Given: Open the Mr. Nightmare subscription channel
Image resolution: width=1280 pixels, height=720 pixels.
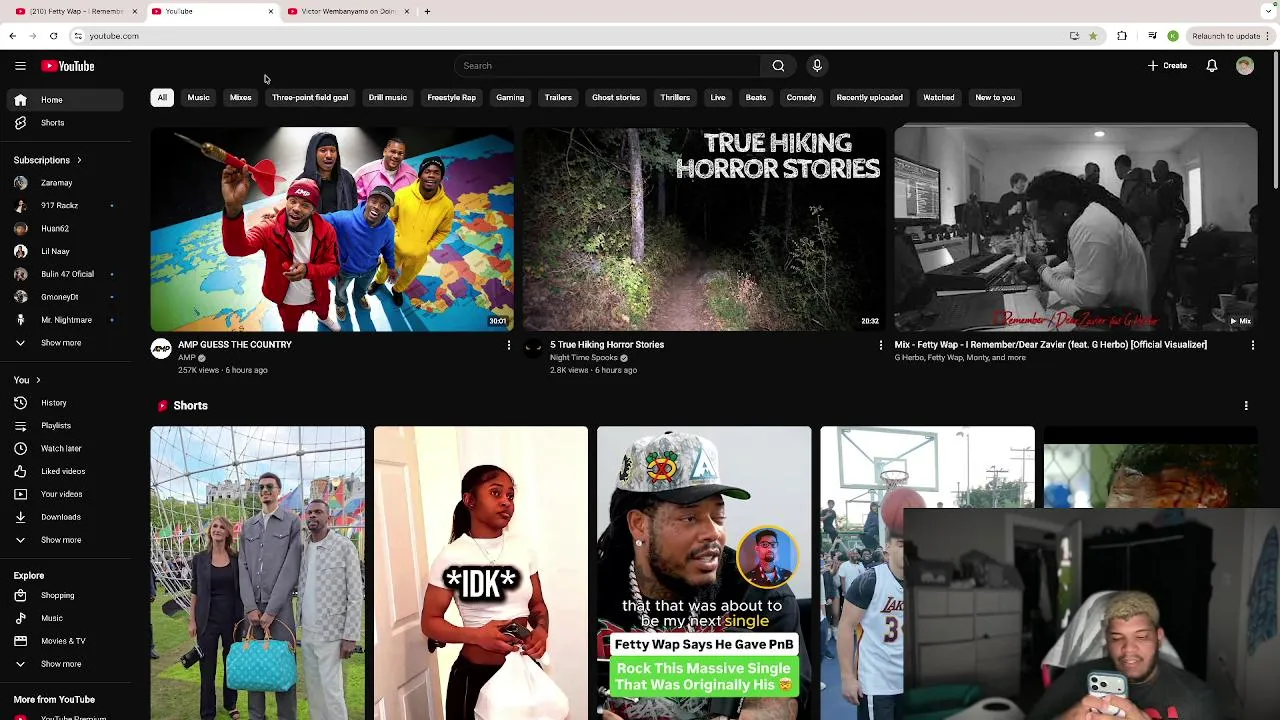Looking at the screenshot, I should click(66, 320).
